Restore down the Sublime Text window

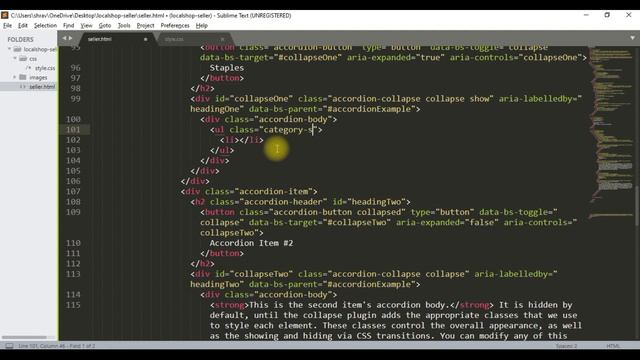click(607, 15)
